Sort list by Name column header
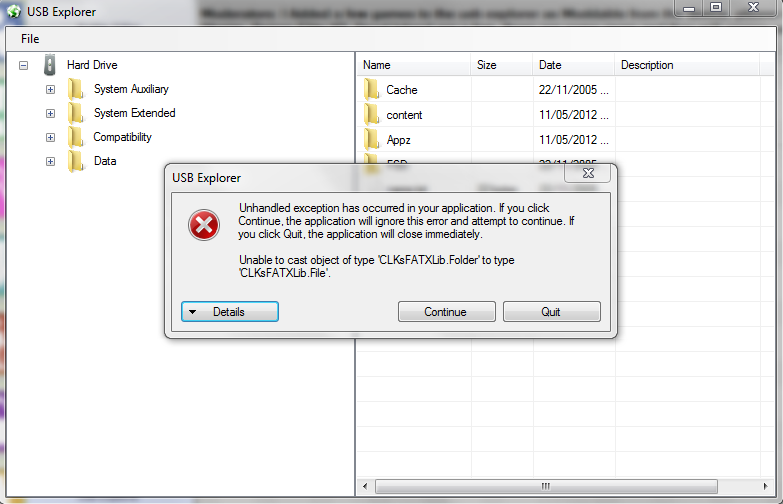The height and width of the screenshot is (504, 783). pyautogui.click(x=413, y=65)
